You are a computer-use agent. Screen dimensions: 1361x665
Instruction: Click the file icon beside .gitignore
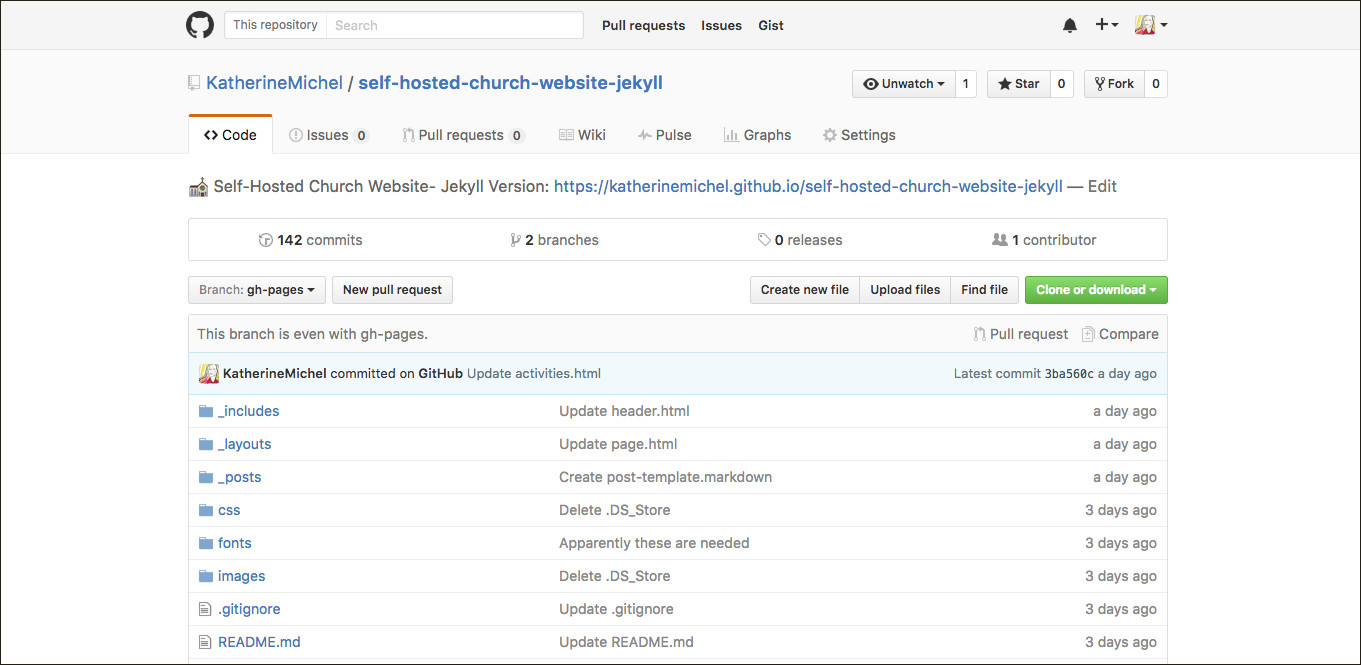point(206,609)
